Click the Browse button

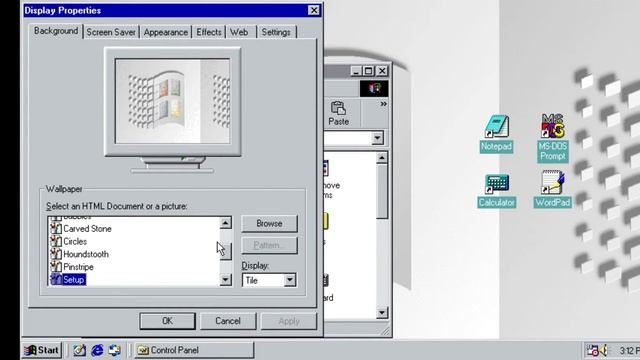(269, 224)
